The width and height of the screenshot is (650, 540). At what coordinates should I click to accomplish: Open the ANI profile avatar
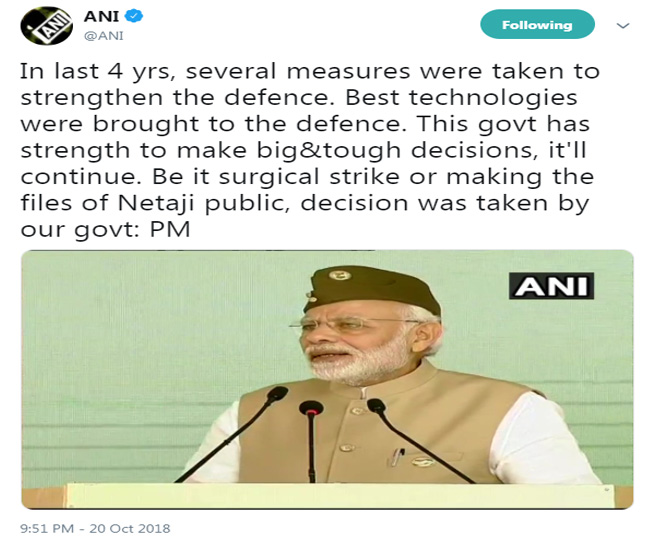[46, 26]
